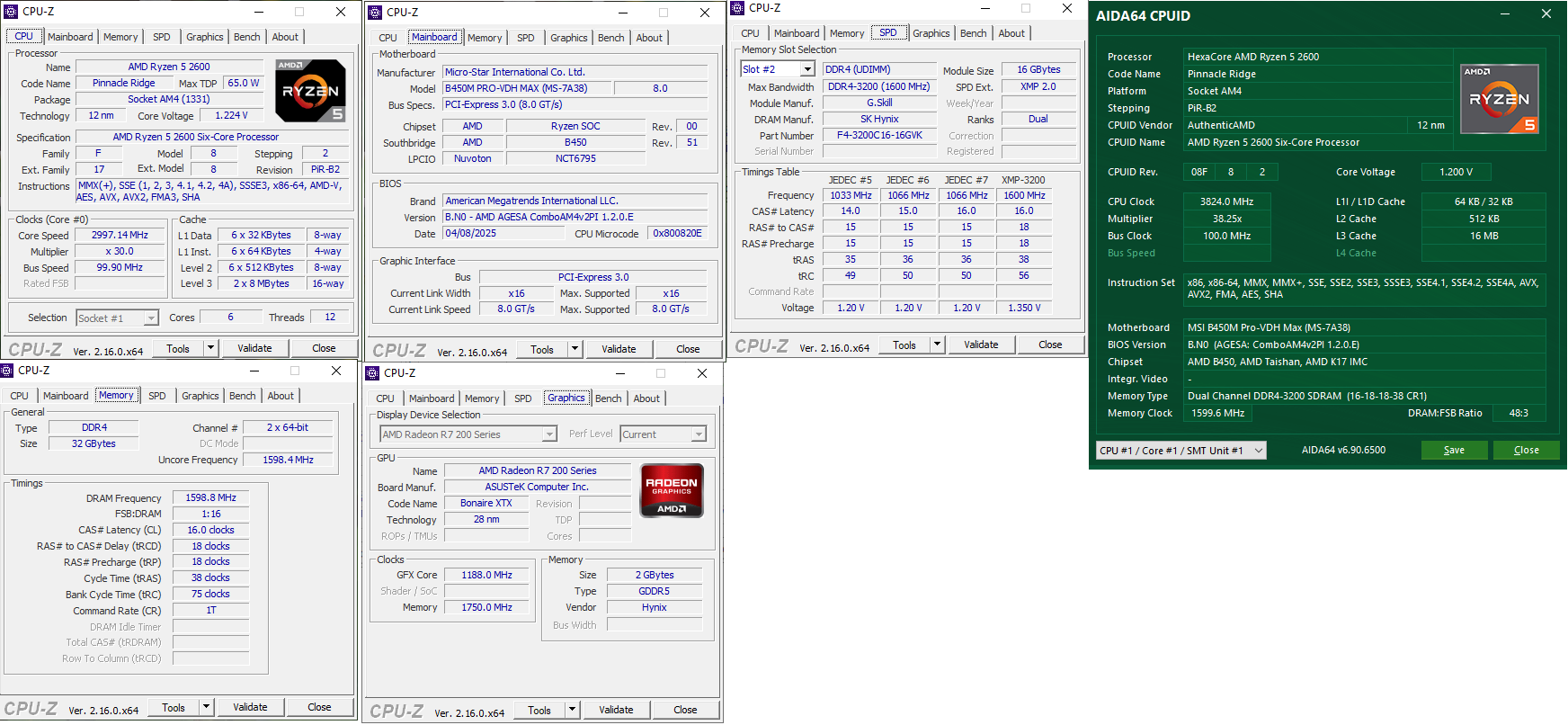Switch to Bench tab in the Ryzen CPU window
The image size is (1568, 725).
(x=247, y=37)
